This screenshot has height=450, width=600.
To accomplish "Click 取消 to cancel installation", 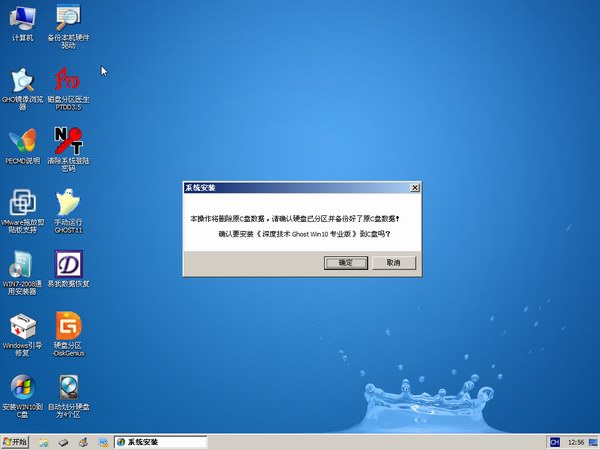I will (393, 262).
